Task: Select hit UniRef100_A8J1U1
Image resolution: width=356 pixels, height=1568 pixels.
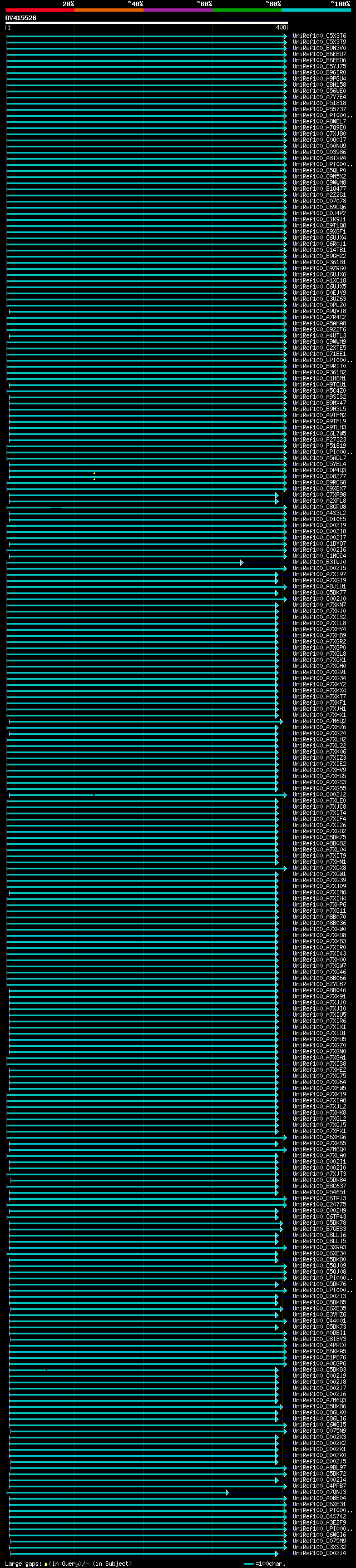Action: click(x=319, y=586)
